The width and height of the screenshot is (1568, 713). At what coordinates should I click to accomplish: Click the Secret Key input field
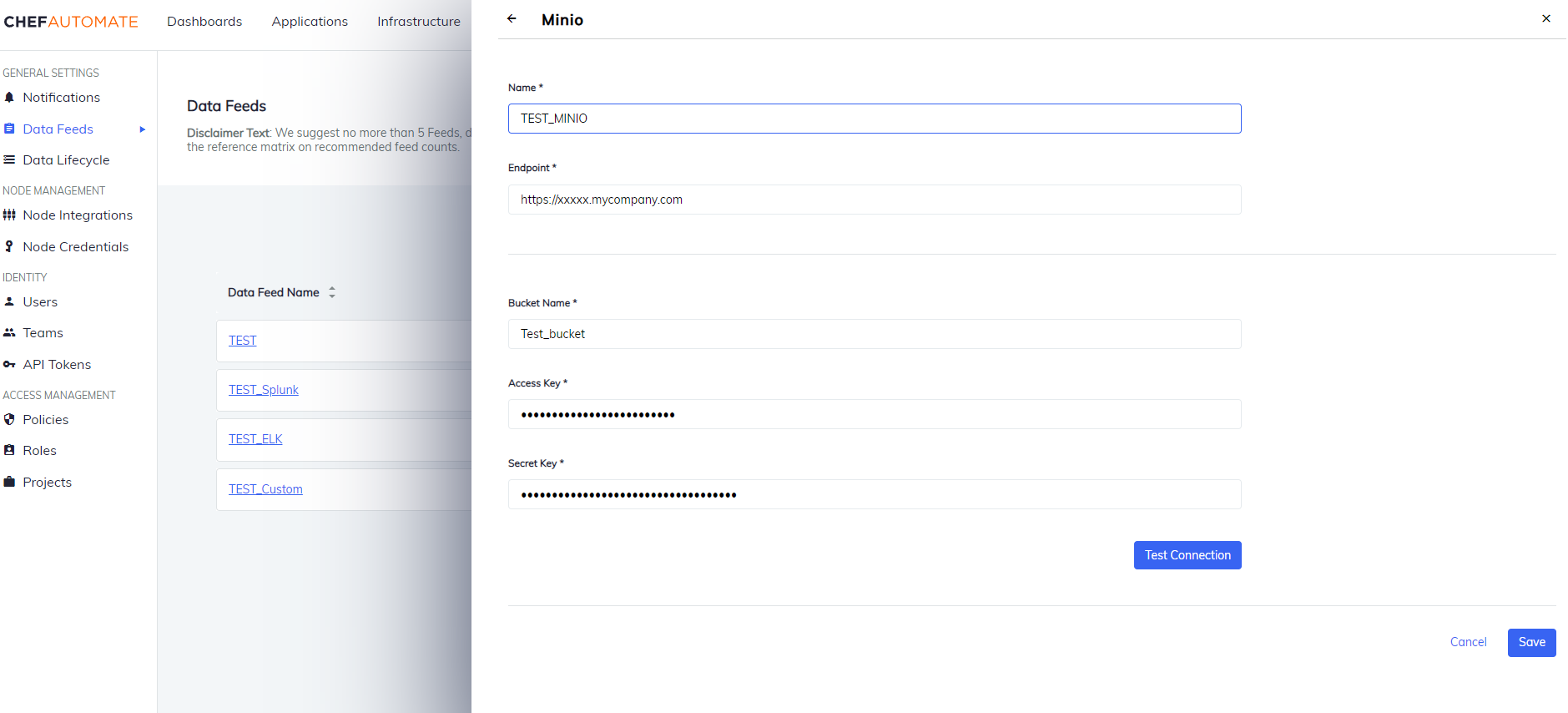[x=875, y=494]
